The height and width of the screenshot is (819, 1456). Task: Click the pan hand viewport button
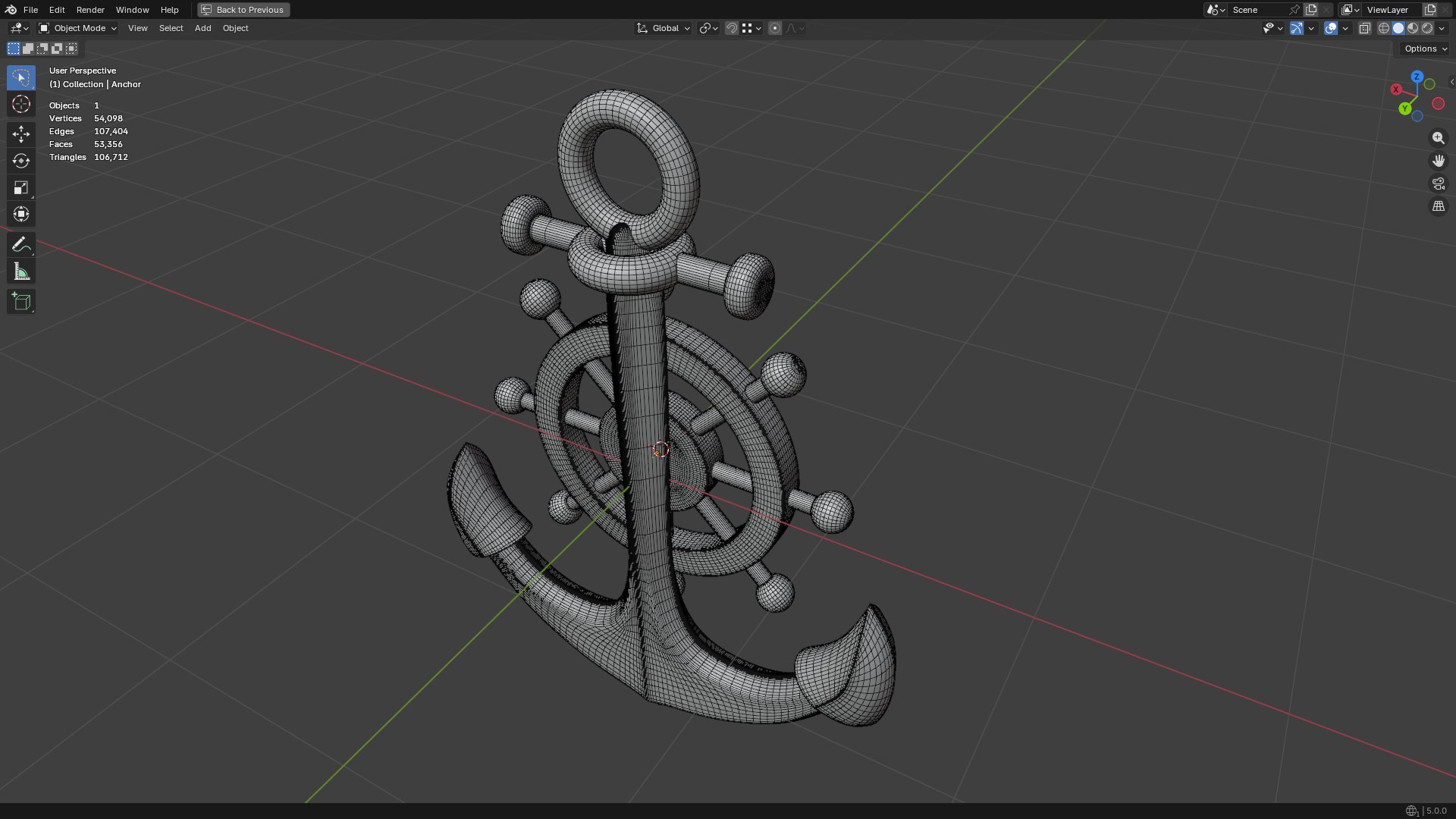(1438, 161)
